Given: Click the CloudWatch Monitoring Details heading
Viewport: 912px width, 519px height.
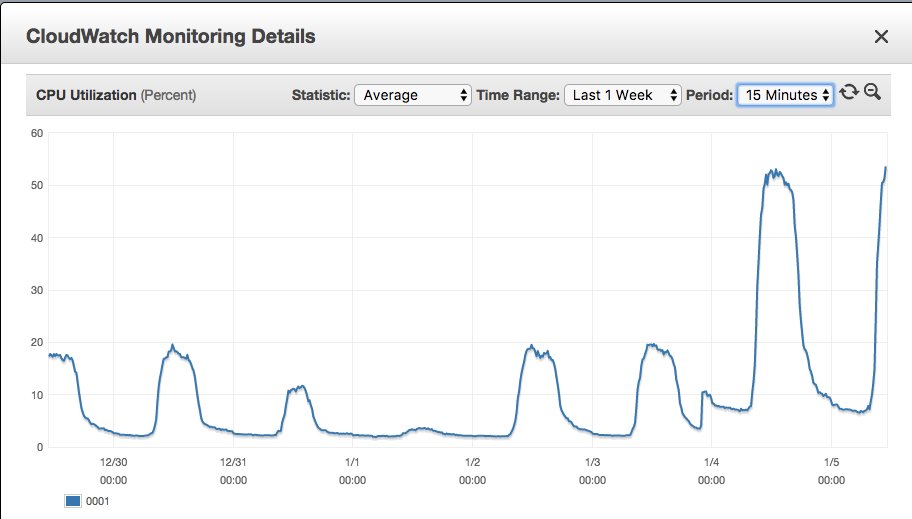Looking at the screenshot, I should coord(171,36).
